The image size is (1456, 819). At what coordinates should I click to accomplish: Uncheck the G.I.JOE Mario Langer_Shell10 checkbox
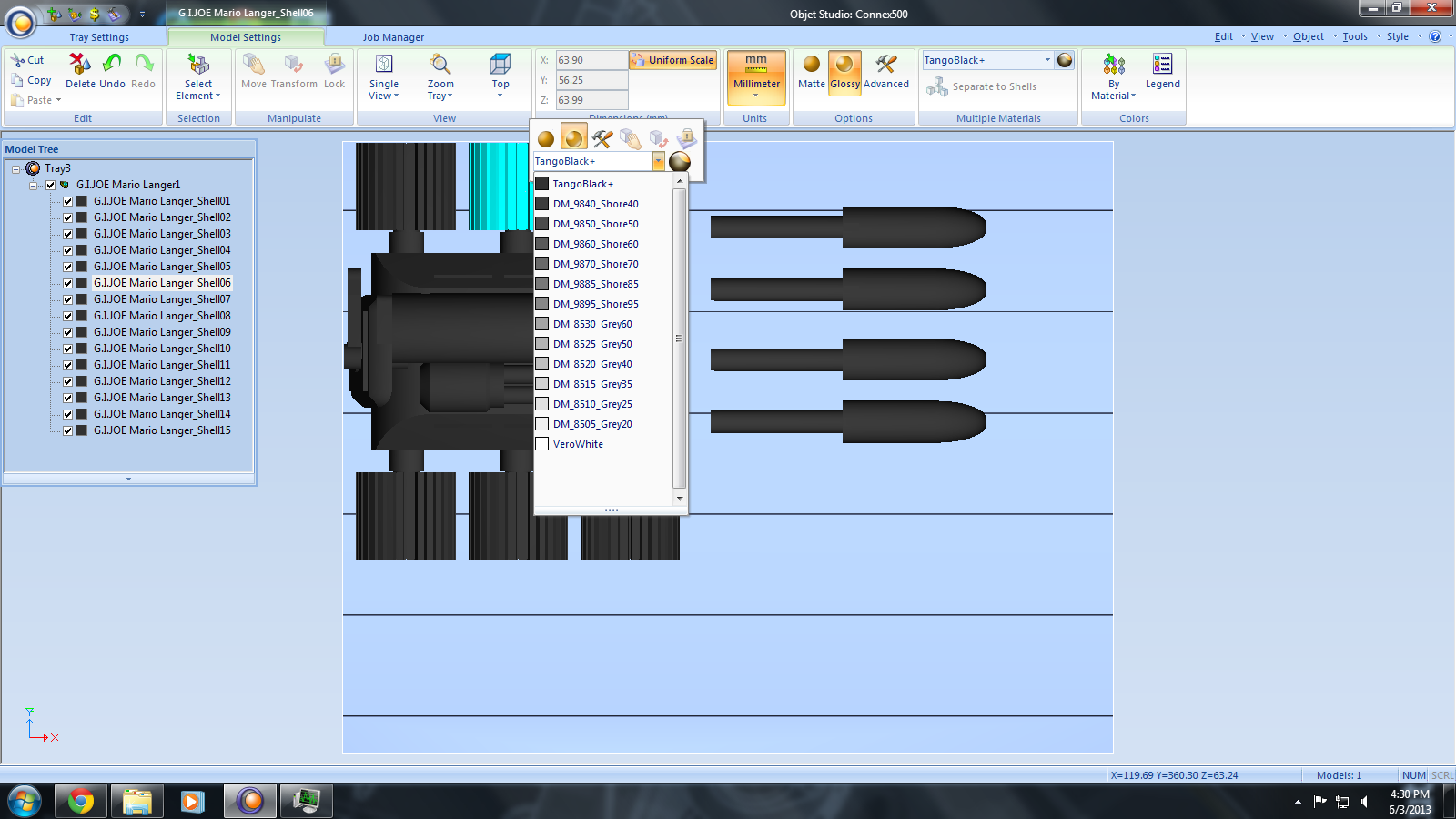67,349
